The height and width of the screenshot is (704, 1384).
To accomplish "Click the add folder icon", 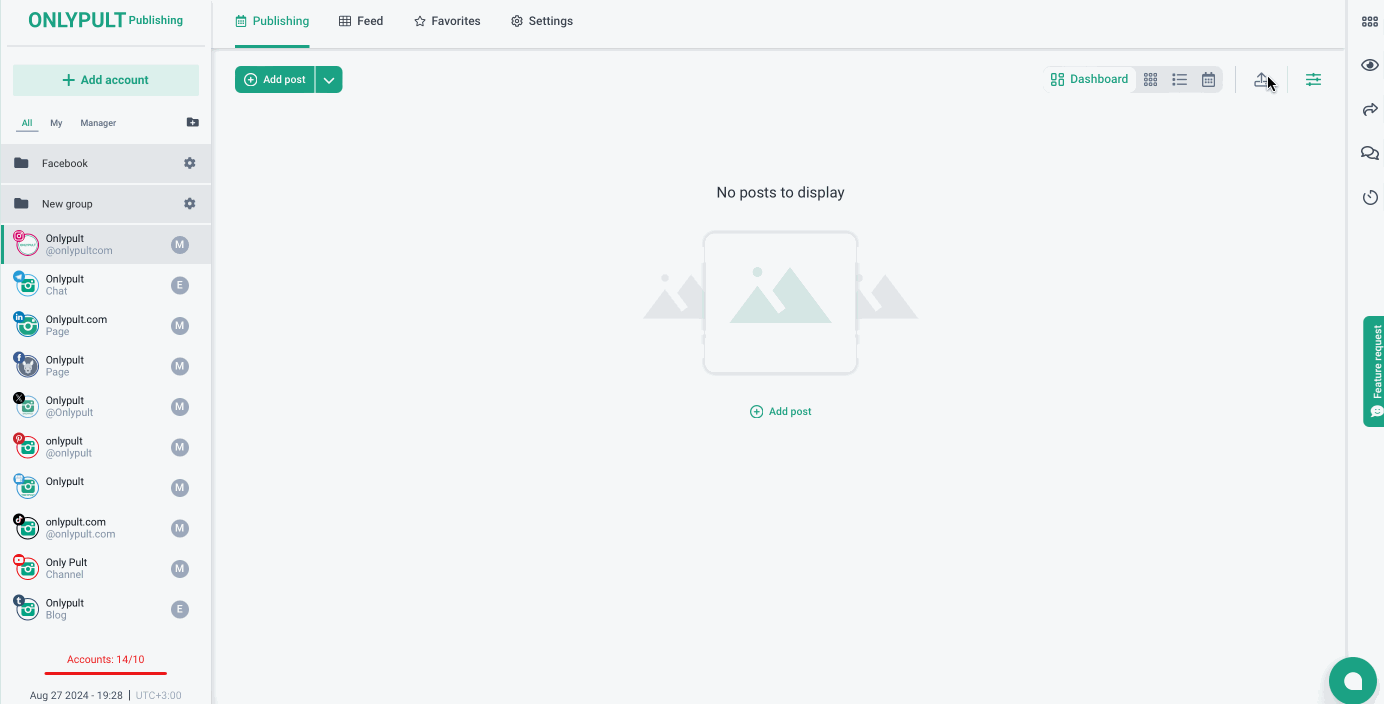I will 193,123.
